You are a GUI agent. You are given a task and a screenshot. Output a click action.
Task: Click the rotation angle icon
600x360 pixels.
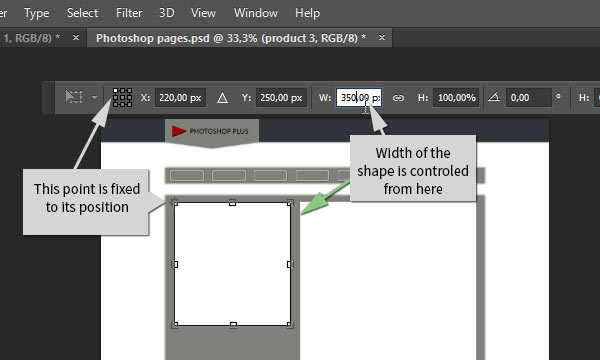pos(494,97)
